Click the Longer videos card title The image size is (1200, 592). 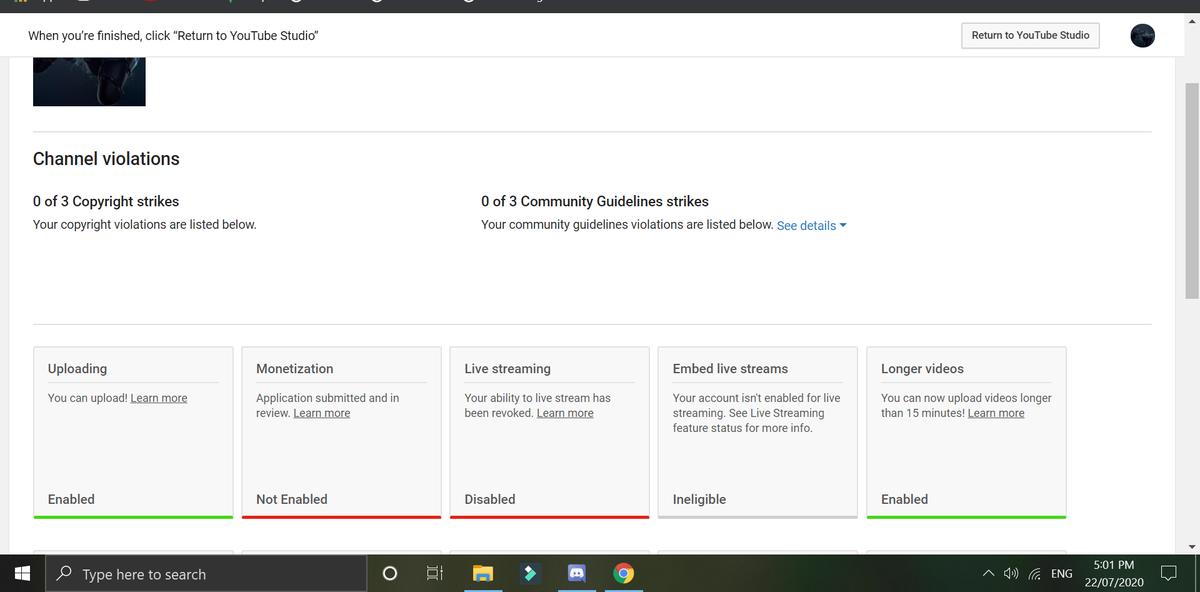(x=922, y=369)
